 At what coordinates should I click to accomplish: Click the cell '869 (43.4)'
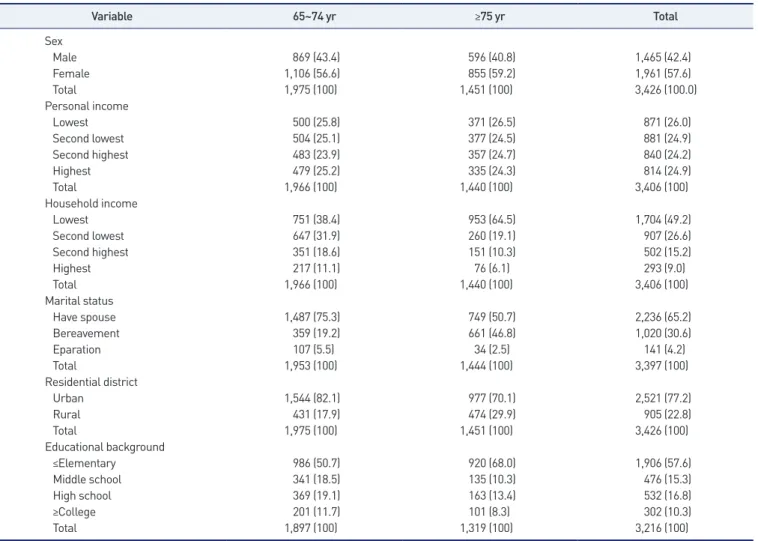316,58
